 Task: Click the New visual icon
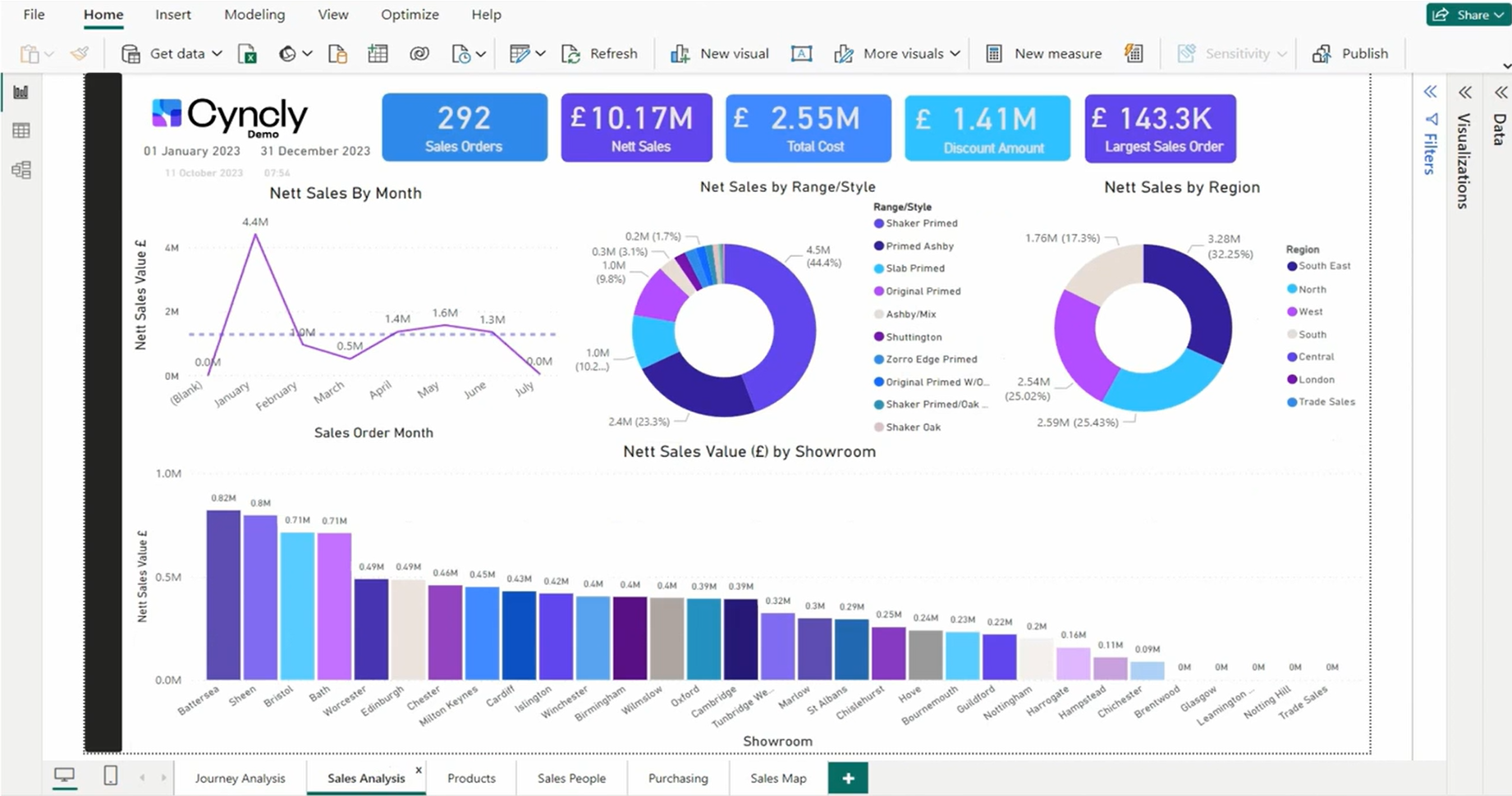point(680,54)
